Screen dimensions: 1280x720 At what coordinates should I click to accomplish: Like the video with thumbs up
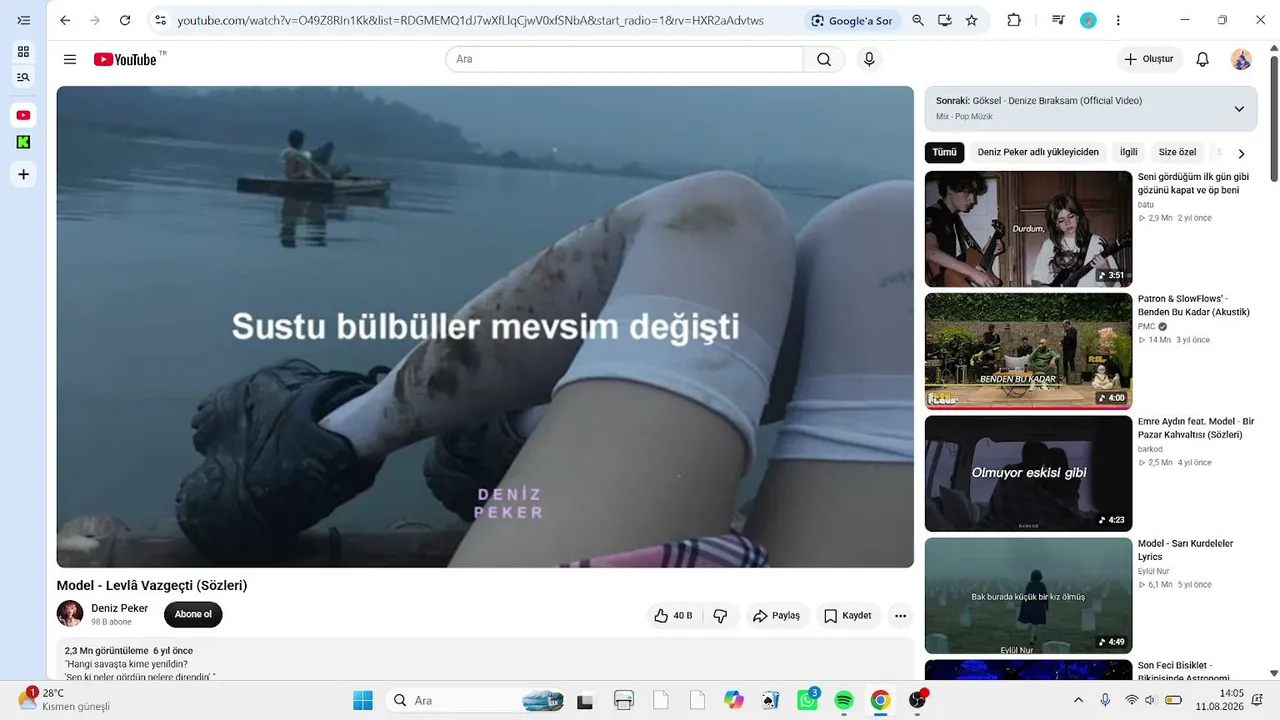coord(673,616)
